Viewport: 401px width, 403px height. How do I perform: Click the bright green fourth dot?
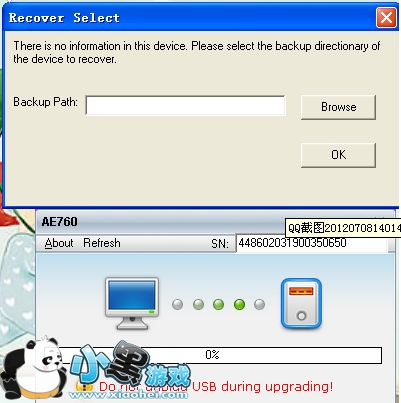coord(239,304)
